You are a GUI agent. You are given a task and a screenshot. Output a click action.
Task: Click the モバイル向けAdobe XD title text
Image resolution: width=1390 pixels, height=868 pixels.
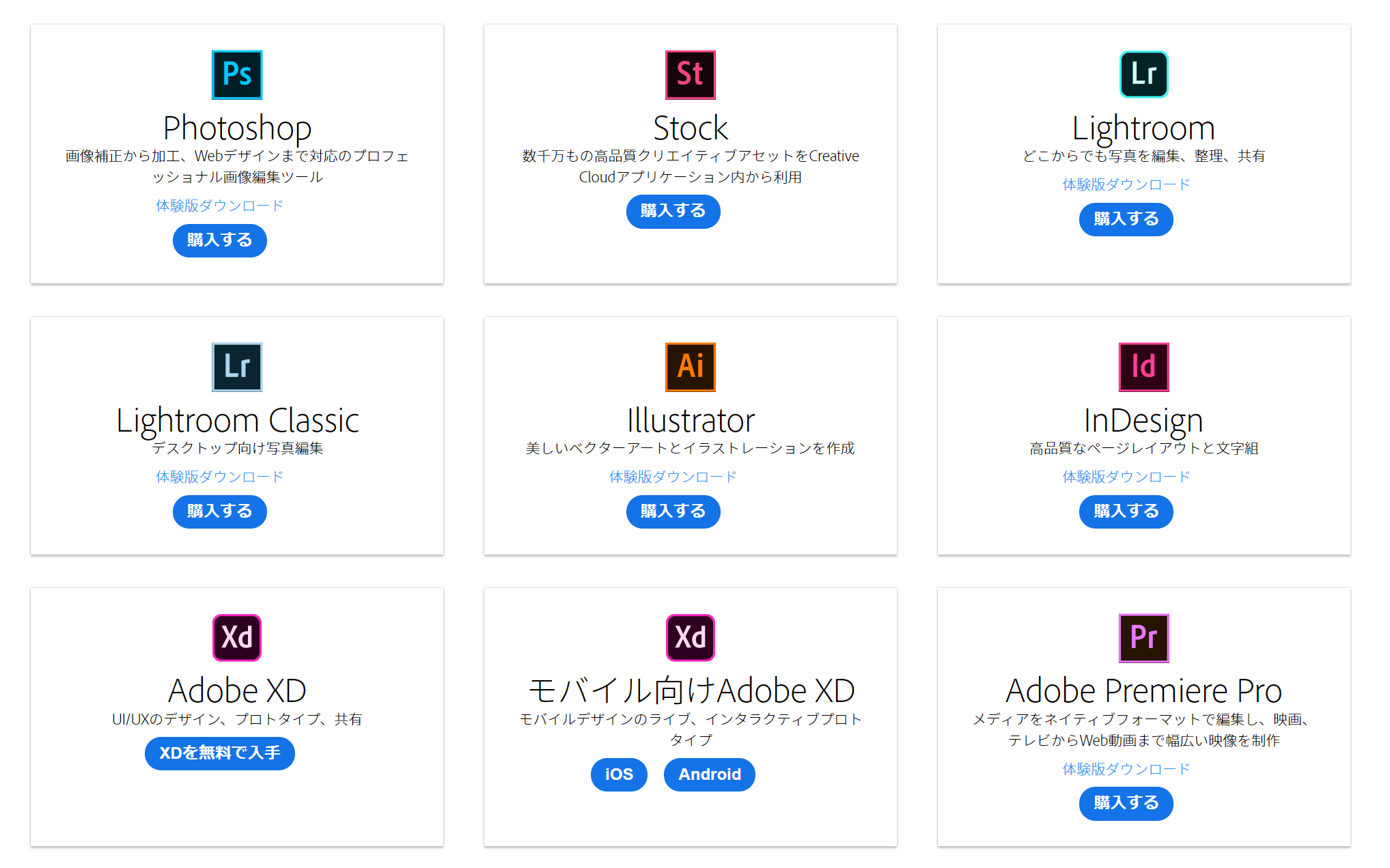coord(691,691)
